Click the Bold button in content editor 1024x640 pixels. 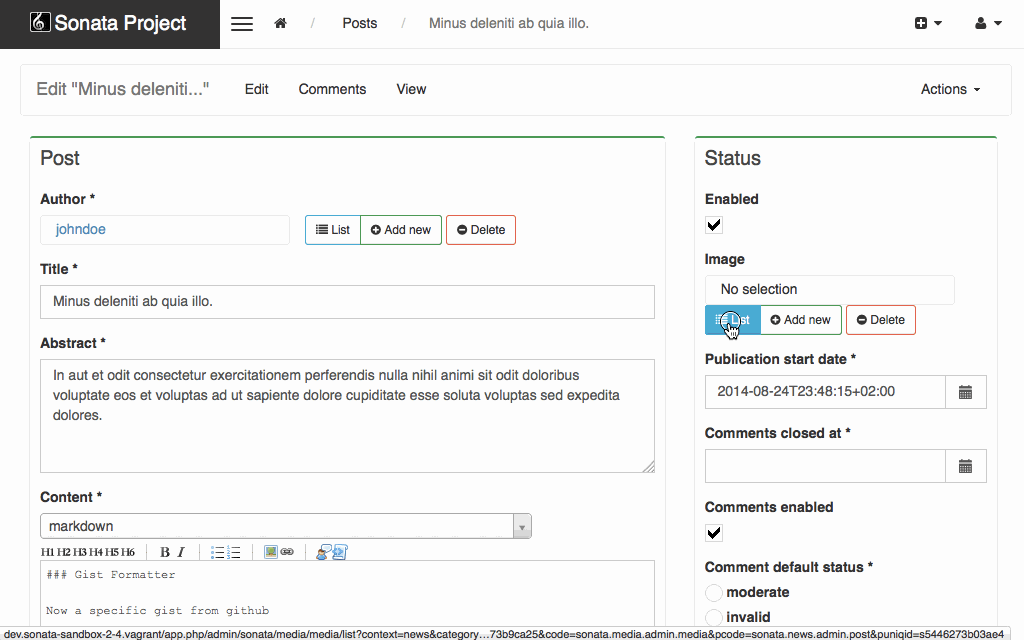pos(165,552)
